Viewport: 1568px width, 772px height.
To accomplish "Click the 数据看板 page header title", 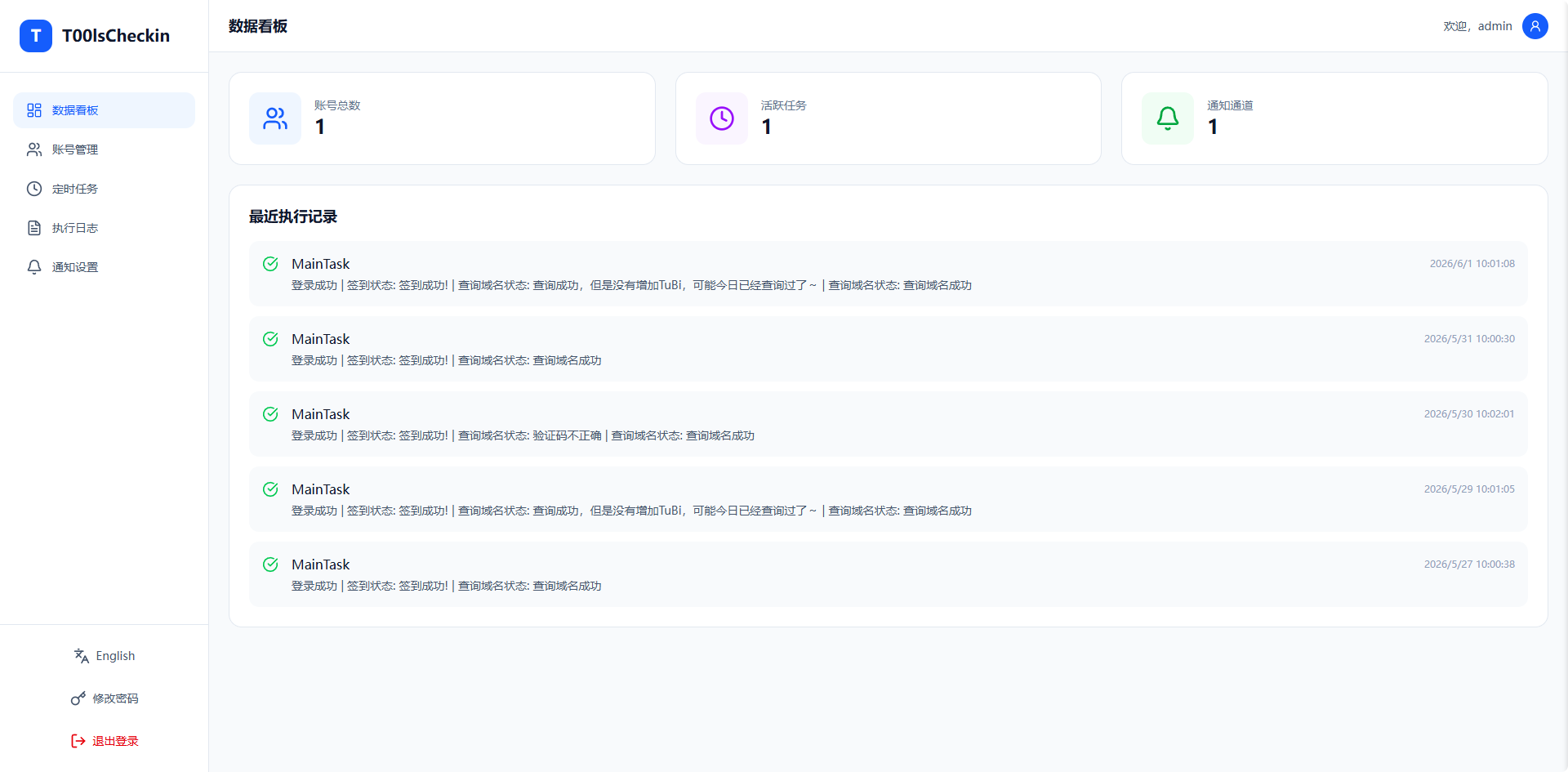I will coord(258,26).
